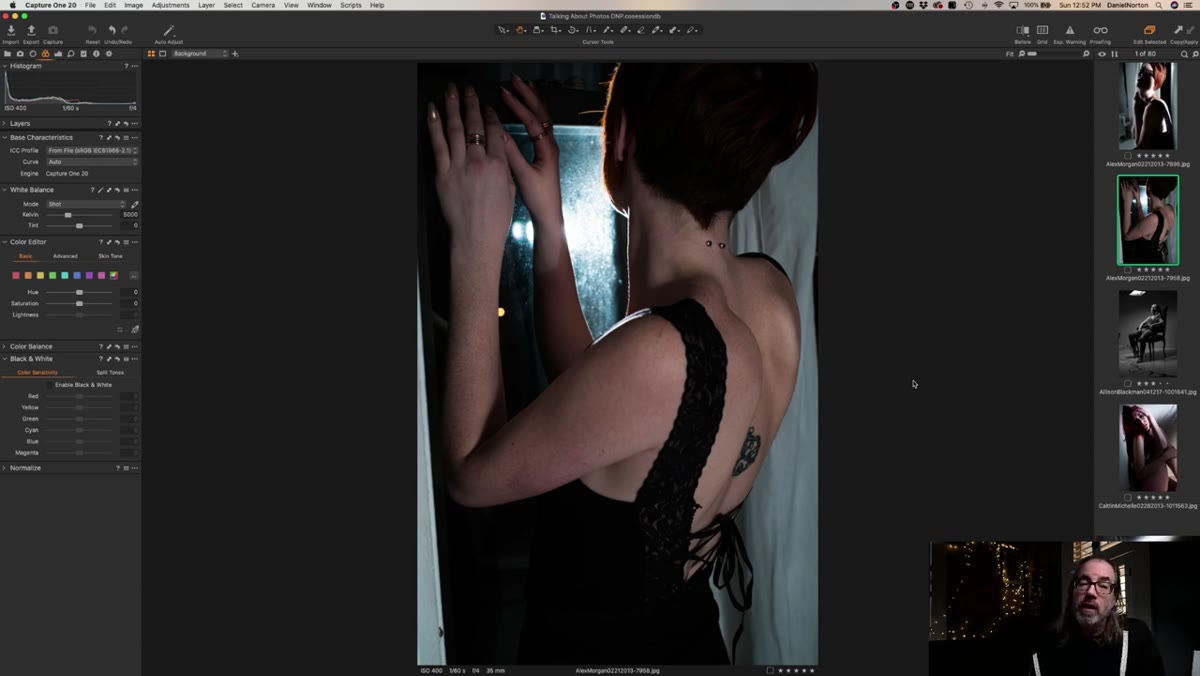Click the Auto Adjust magic wand
Screen dimensions: 1200x676
(168, 31)
